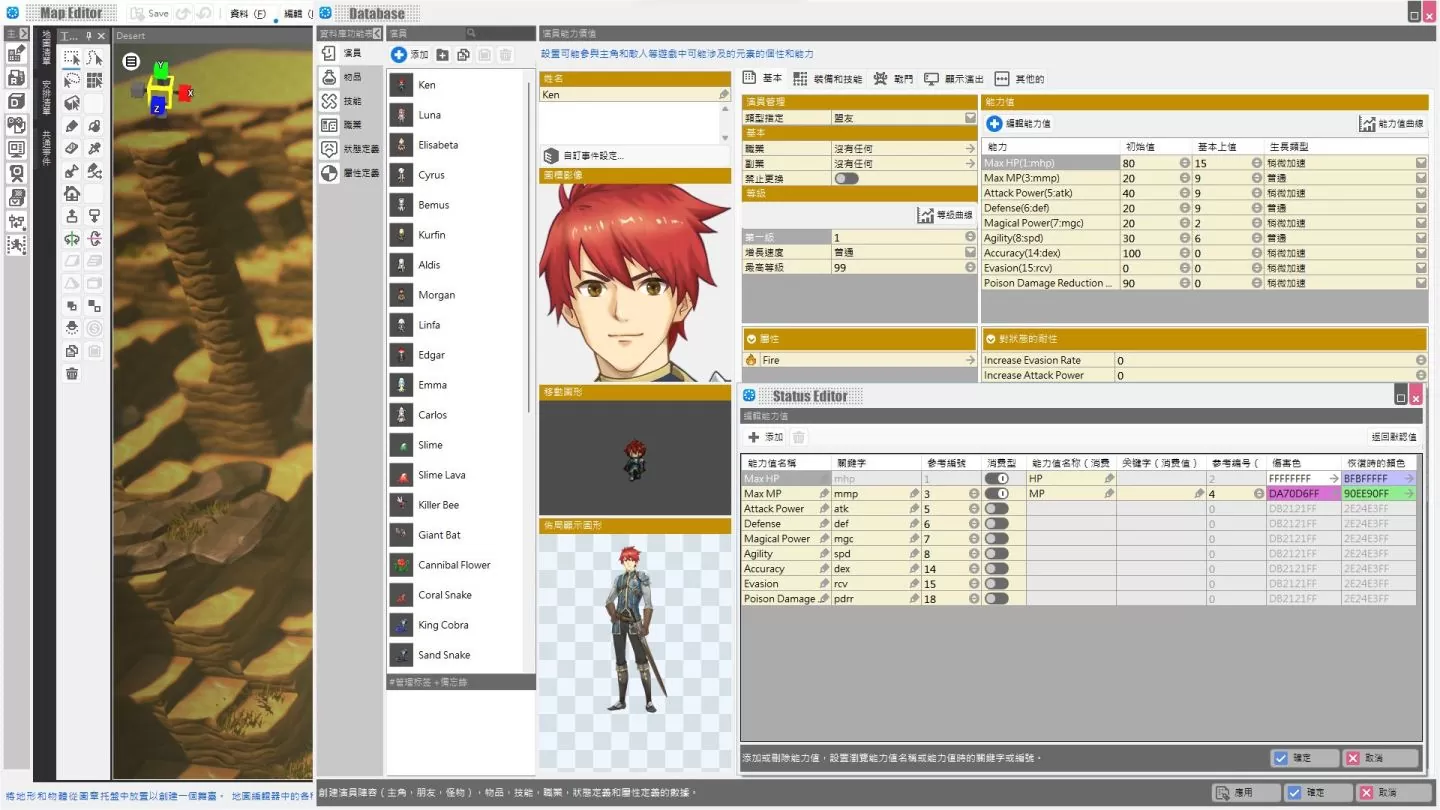Choose the eraser tool in Map Editor

[72, 148]
